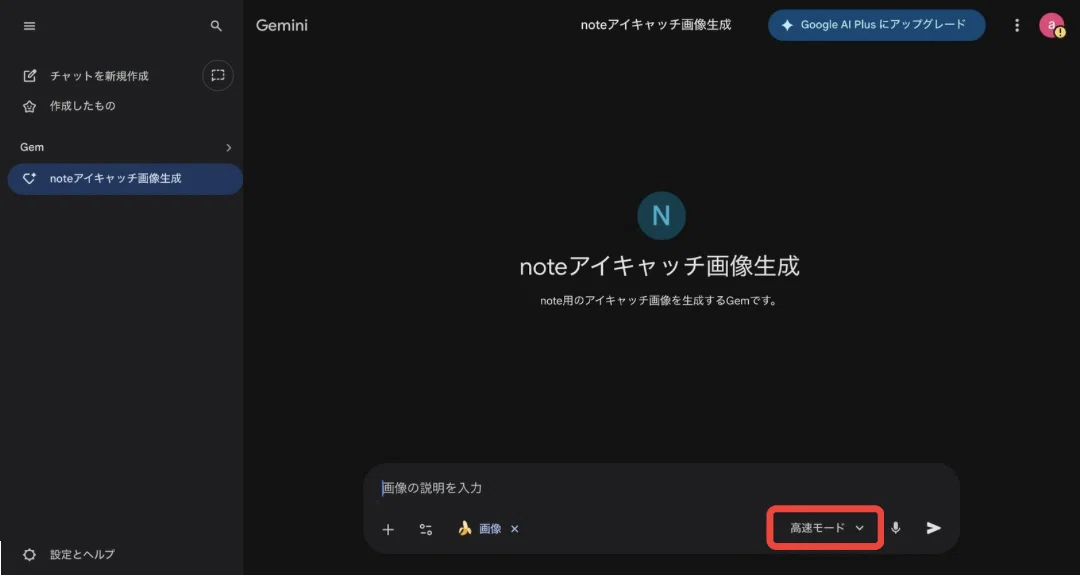Open the three-dot more options menu
Viewport: 1080px width, 575px height.
pos(1017,25)
